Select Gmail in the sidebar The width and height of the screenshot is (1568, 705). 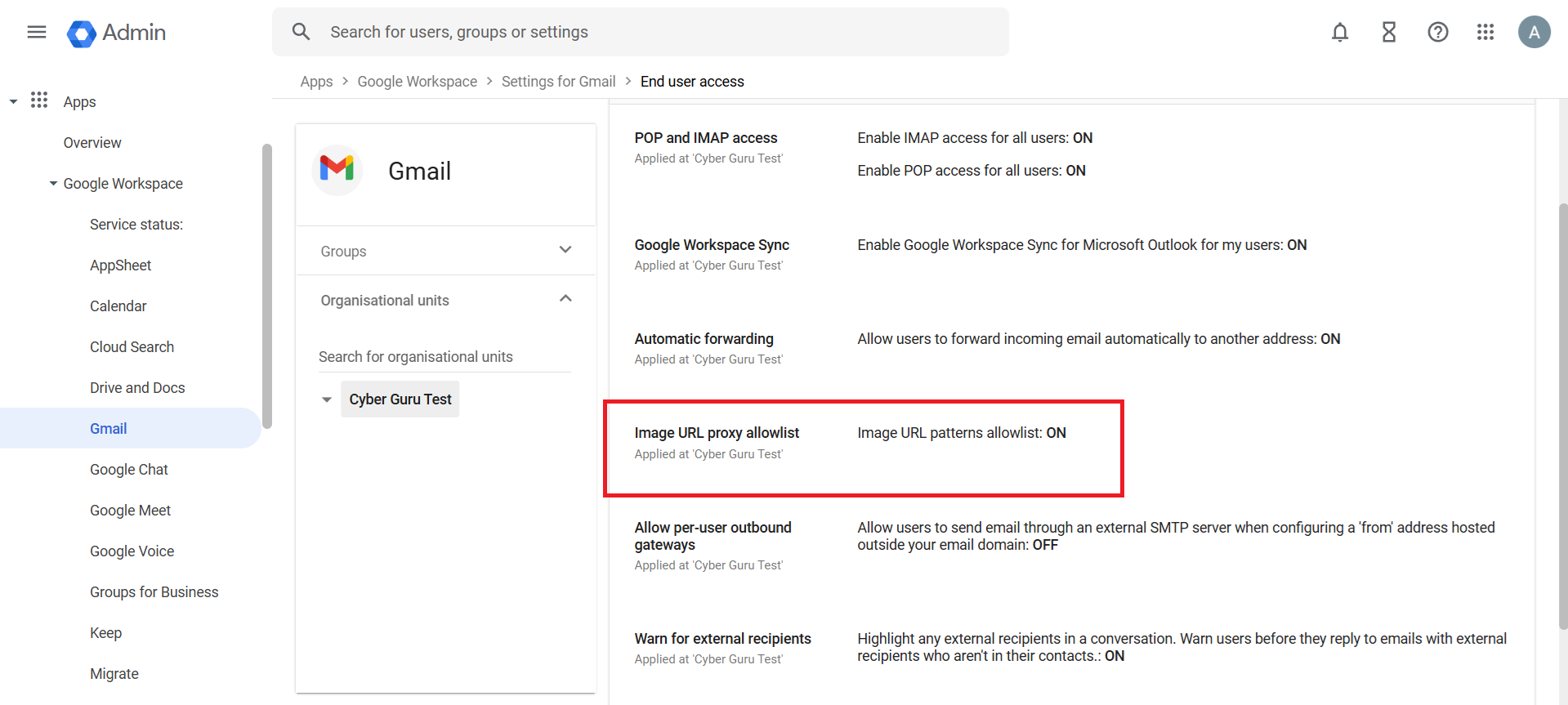pos(131,428)
